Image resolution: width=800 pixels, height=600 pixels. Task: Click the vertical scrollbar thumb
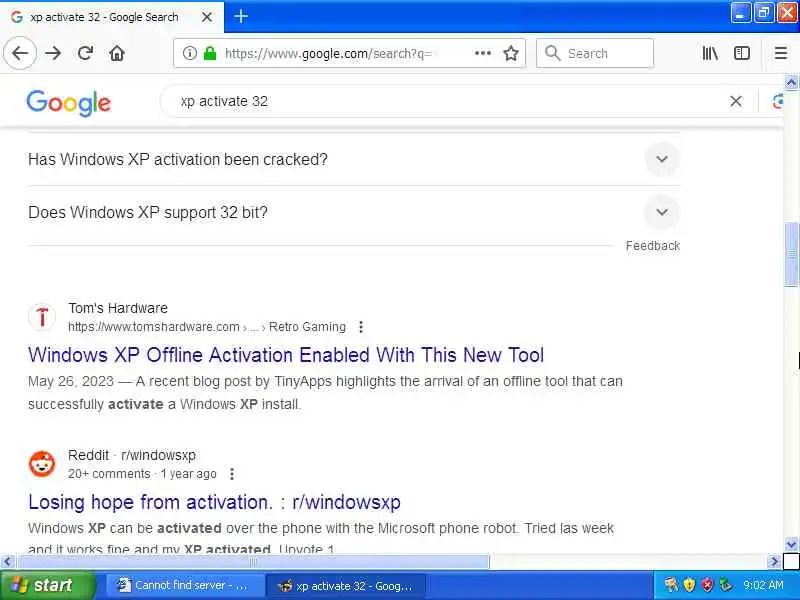click(x=791, y=254)
